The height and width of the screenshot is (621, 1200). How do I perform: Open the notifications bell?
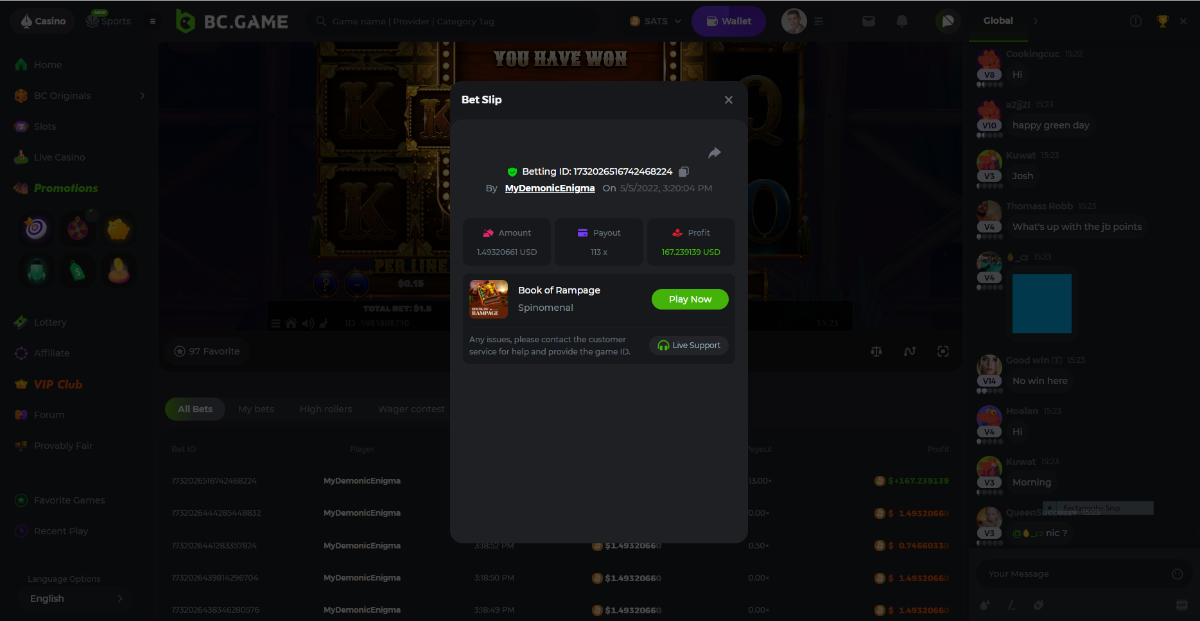902,21
